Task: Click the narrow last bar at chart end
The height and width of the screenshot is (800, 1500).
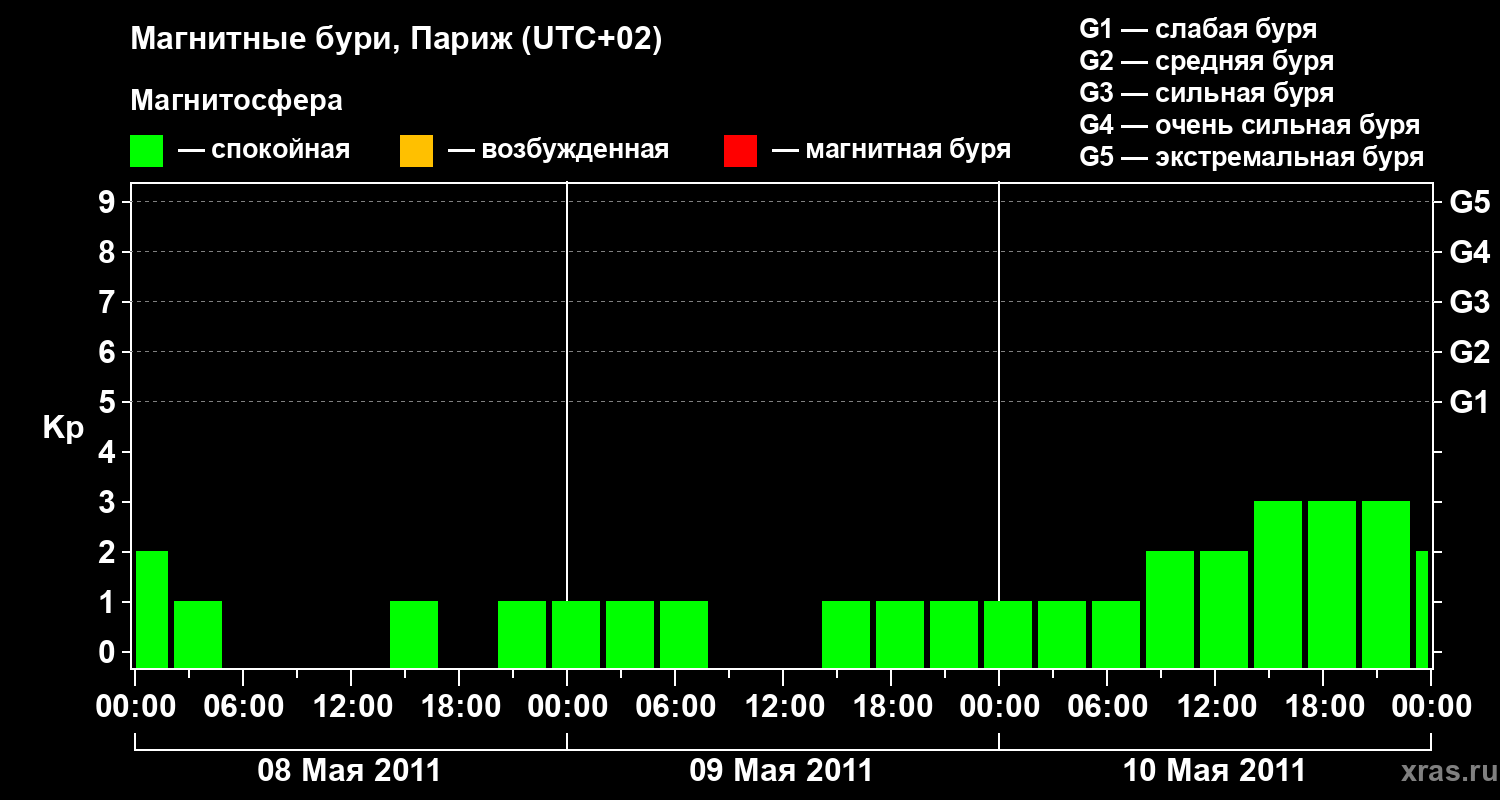Action: tap(1422, 609)
